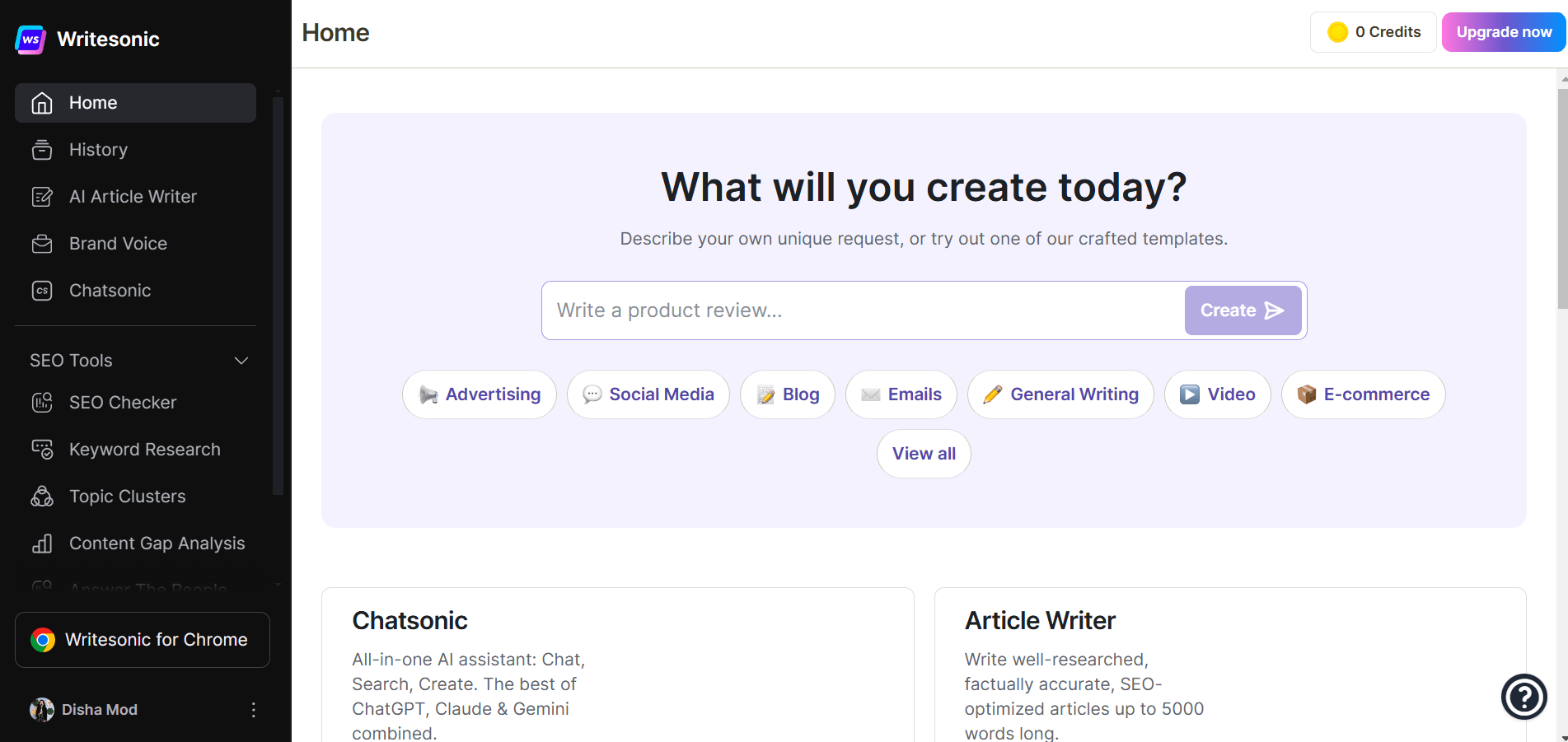The height and width of the screenshot is (742, 1568).
Task: Open the three-dot menu beside Disha Mod
Action: click(253, 710)
